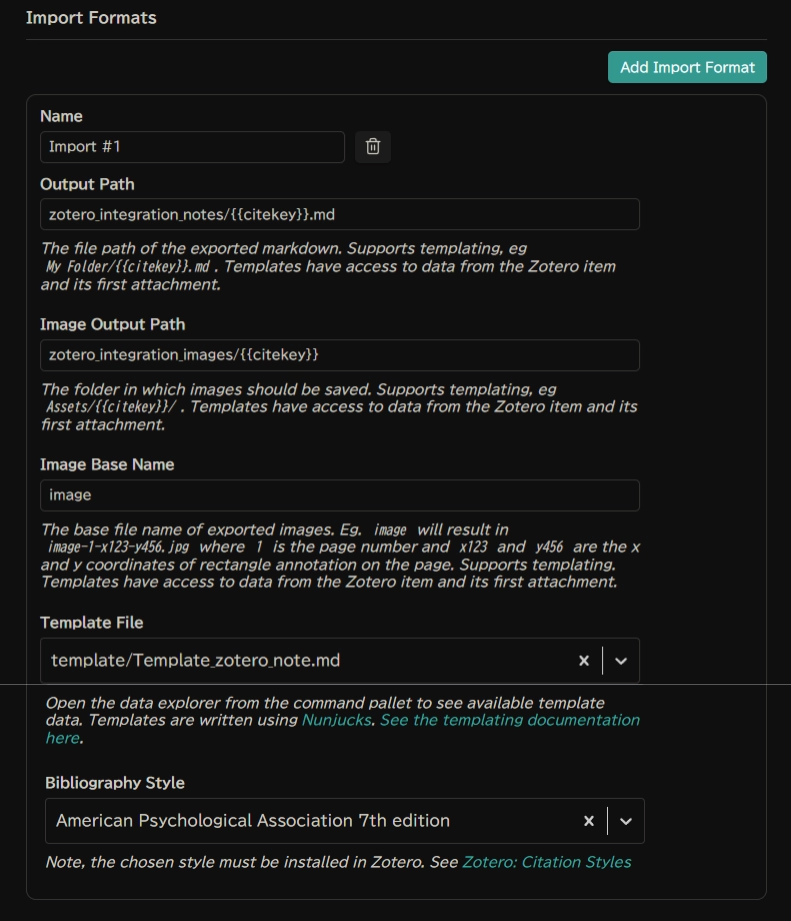Clear the Bibliography Style selection
791x921 pixels.
(589, 821)
